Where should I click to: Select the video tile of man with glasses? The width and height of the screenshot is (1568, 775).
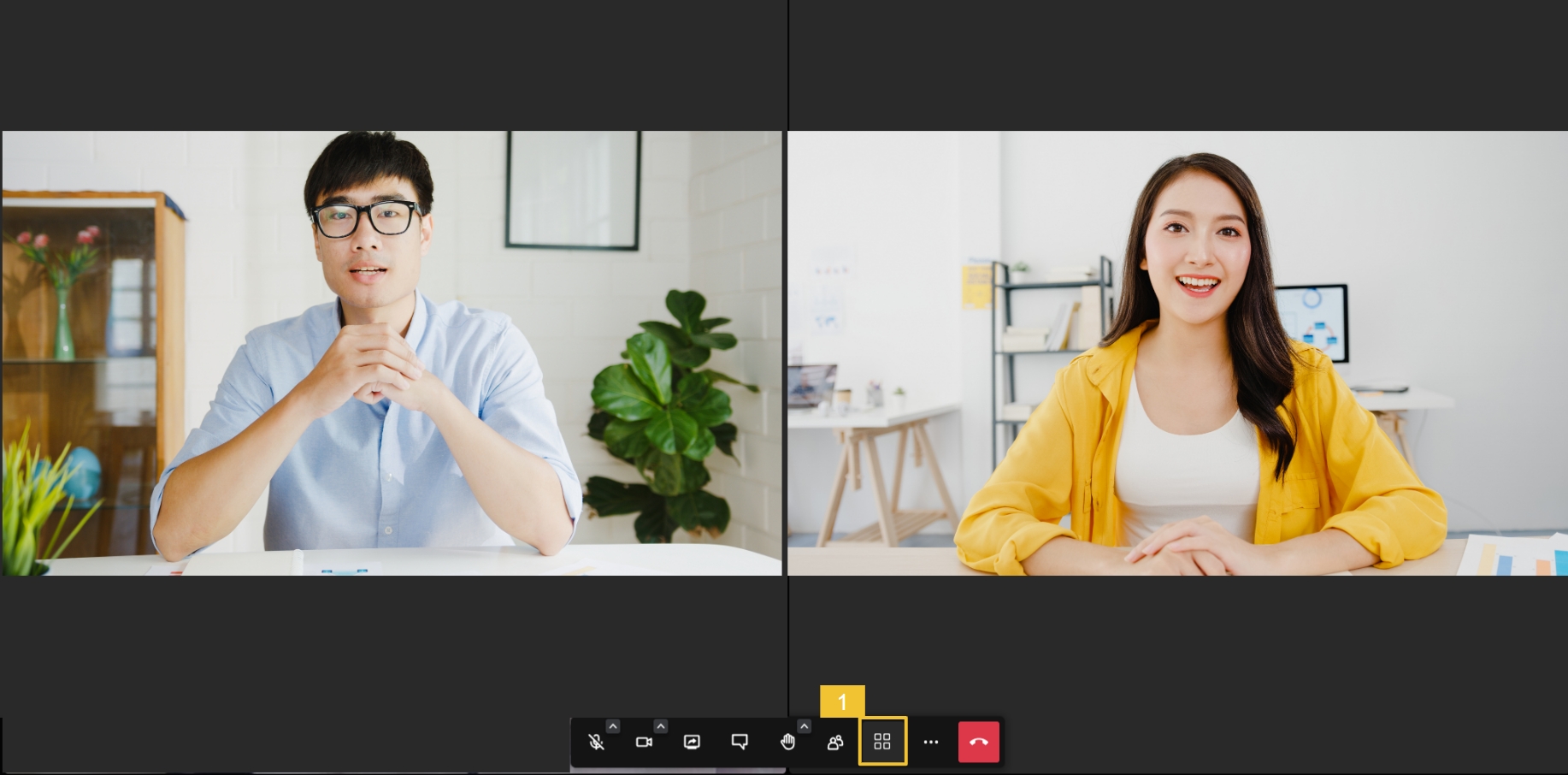pyautogui.click(x=392, y=352)
